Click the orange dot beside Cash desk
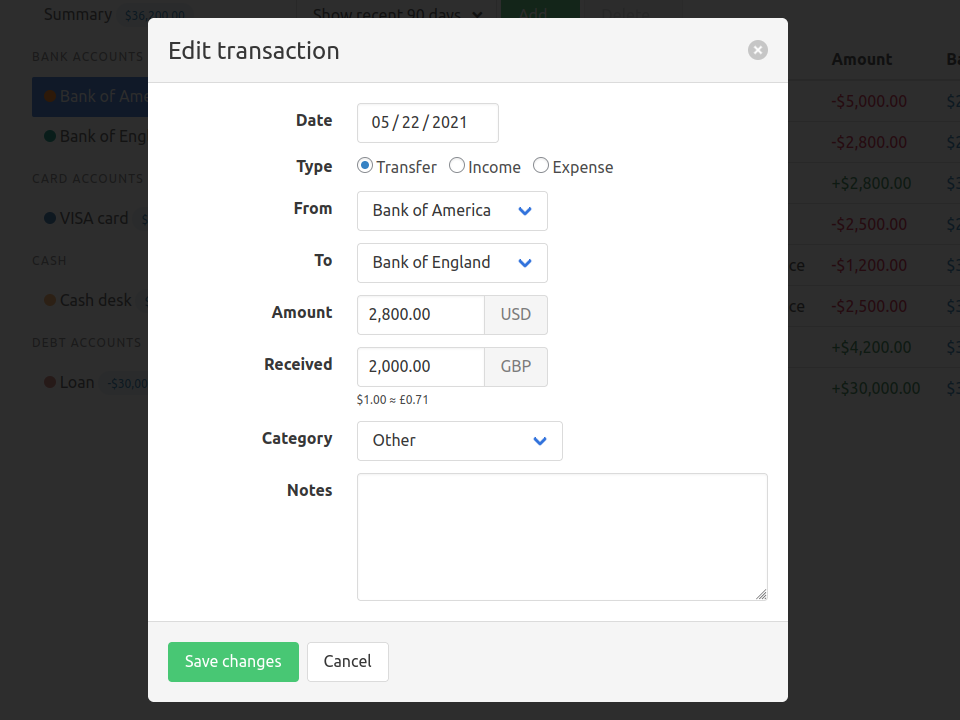Viewport: 960px width, 720px height. (x=50, y=301)
